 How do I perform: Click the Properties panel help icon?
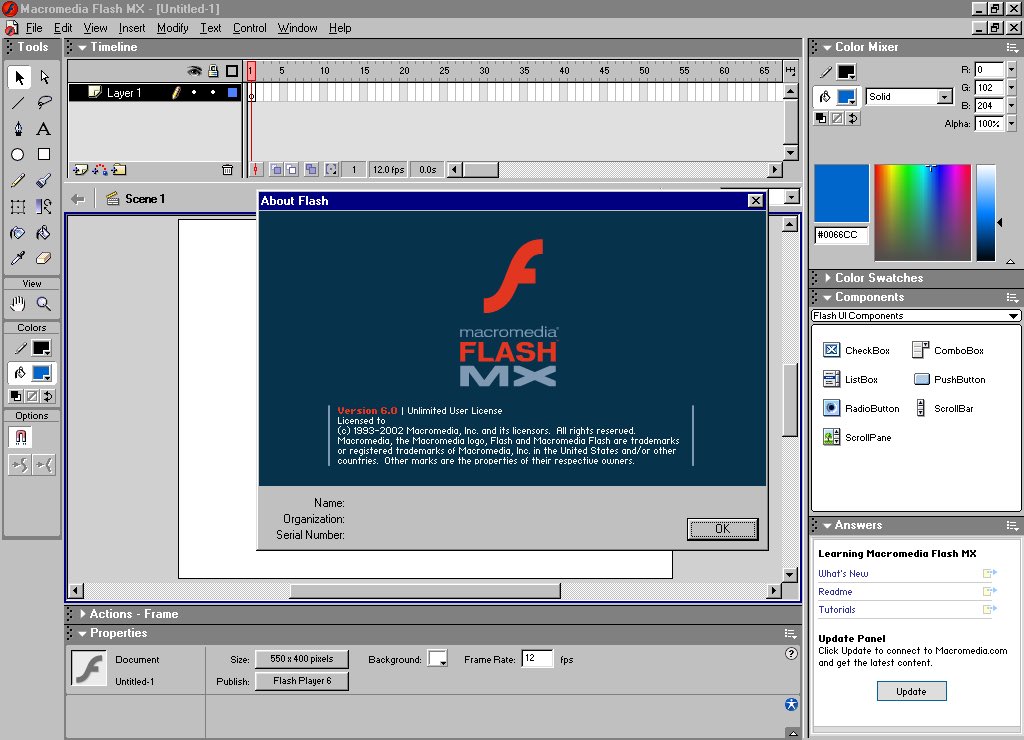[x=791, y=654]
